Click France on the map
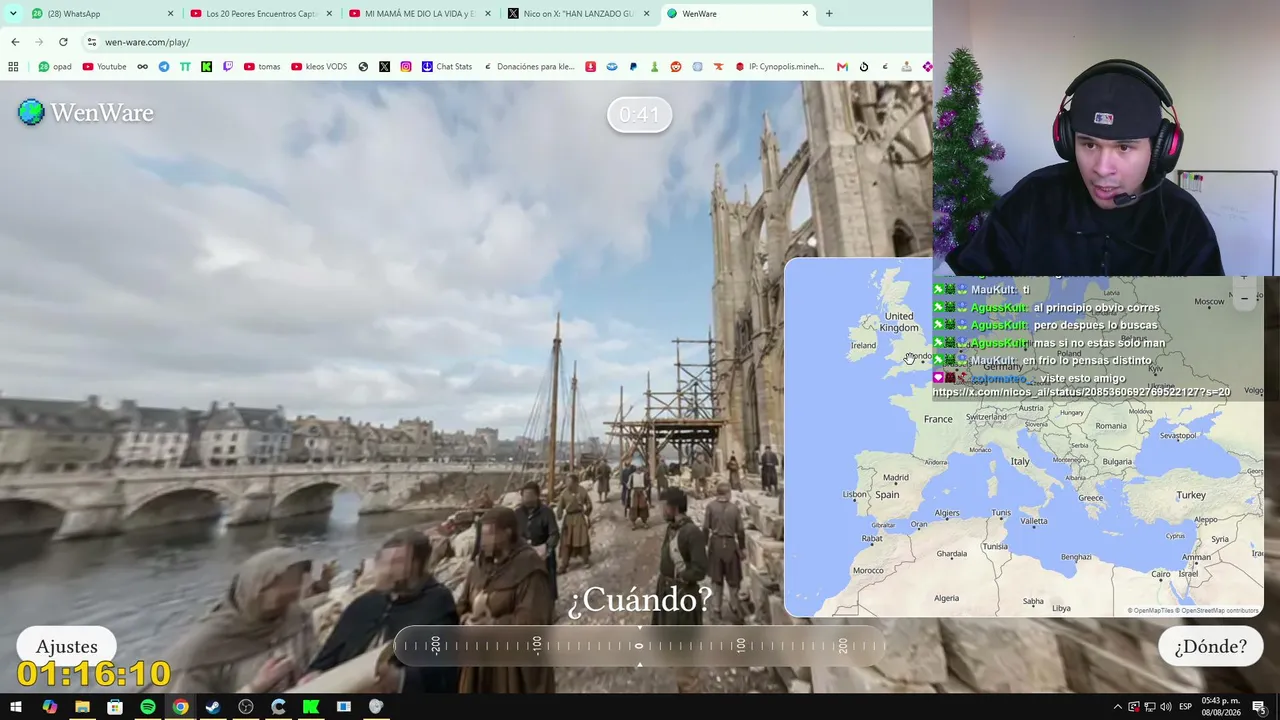 point(938,419)
